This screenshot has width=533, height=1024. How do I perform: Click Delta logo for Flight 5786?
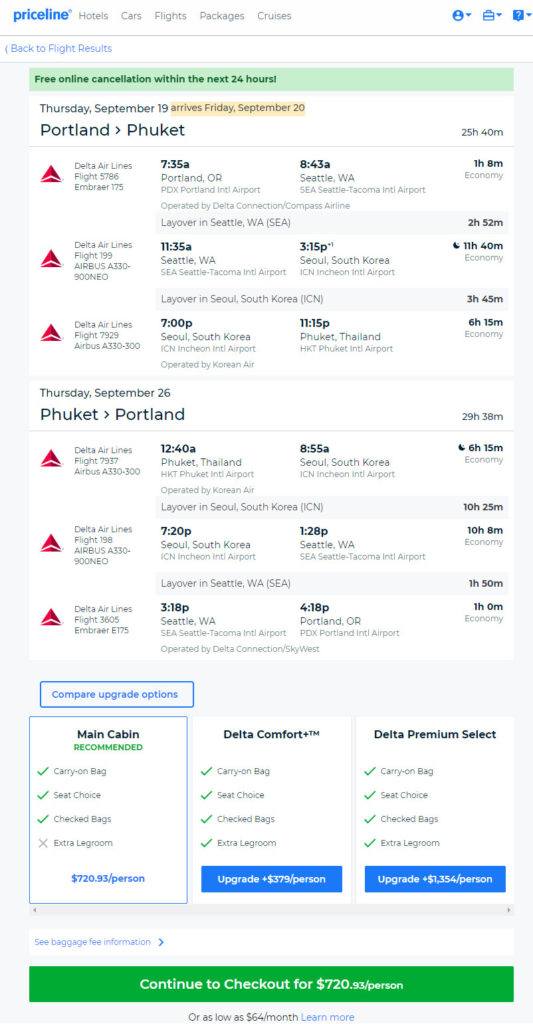click(x=52, y=174)
